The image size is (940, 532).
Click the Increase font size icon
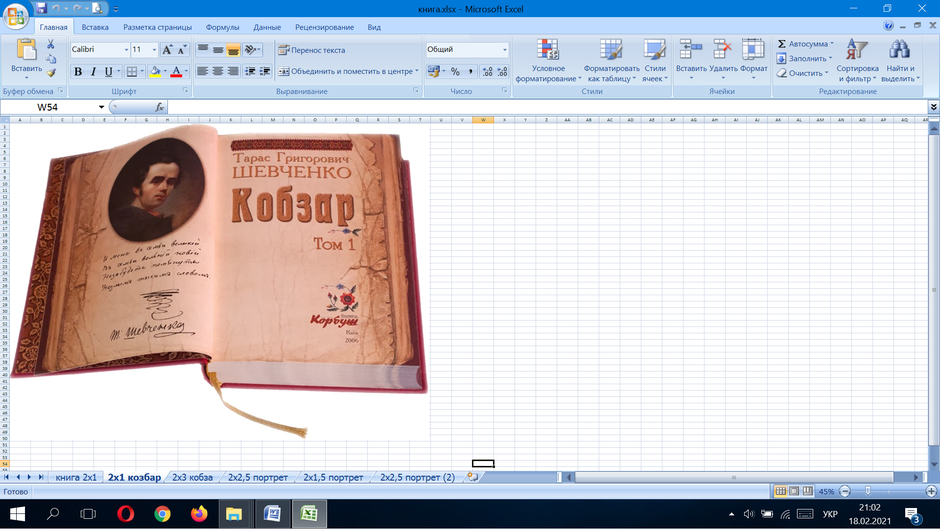pos(167,49)
